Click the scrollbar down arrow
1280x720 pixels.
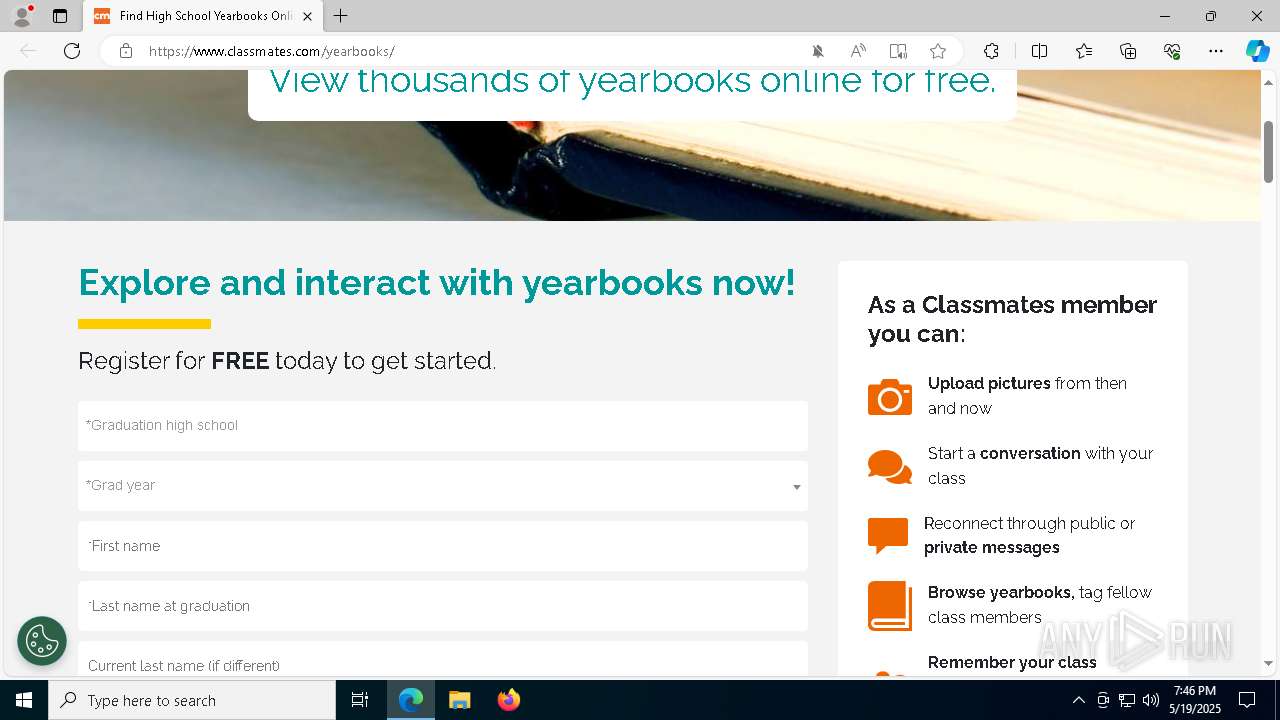click(x=1268, y=662)
